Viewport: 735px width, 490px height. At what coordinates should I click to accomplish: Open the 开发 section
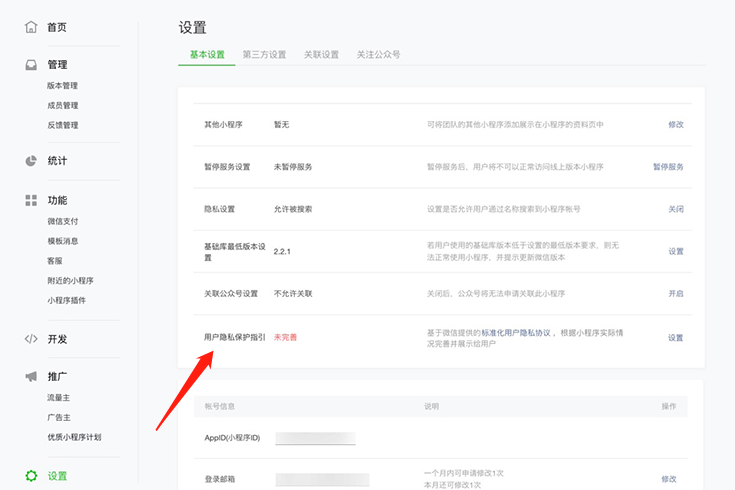point(57,339)
